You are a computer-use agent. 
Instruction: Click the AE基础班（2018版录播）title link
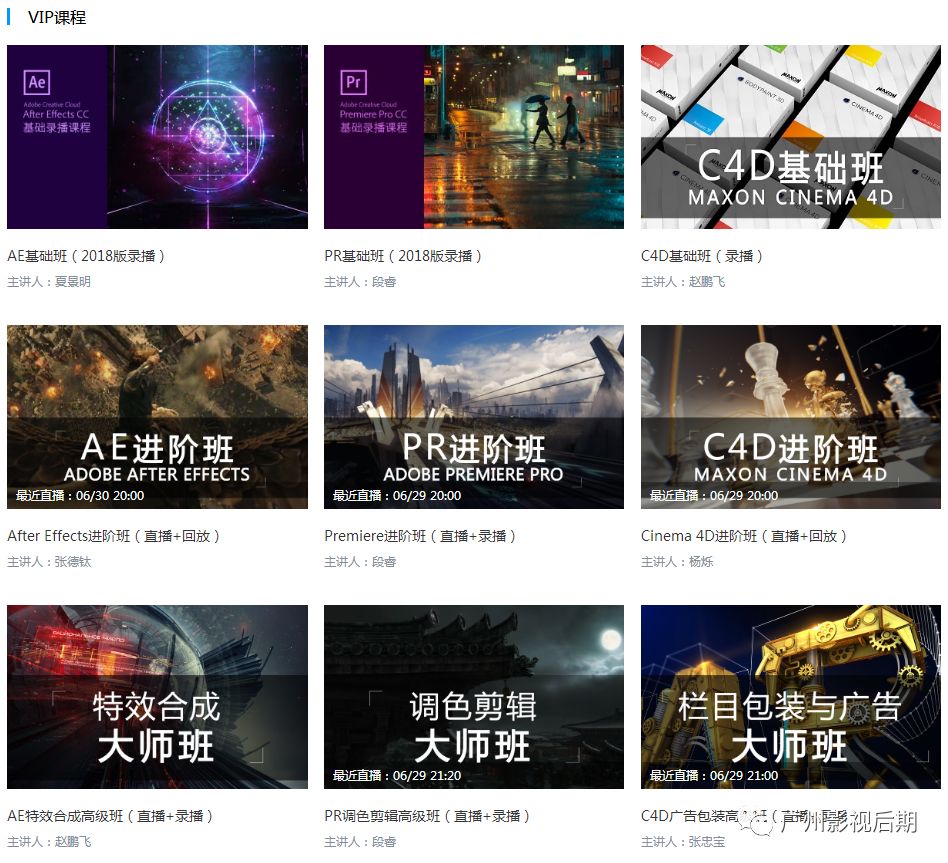click(86, 256)
